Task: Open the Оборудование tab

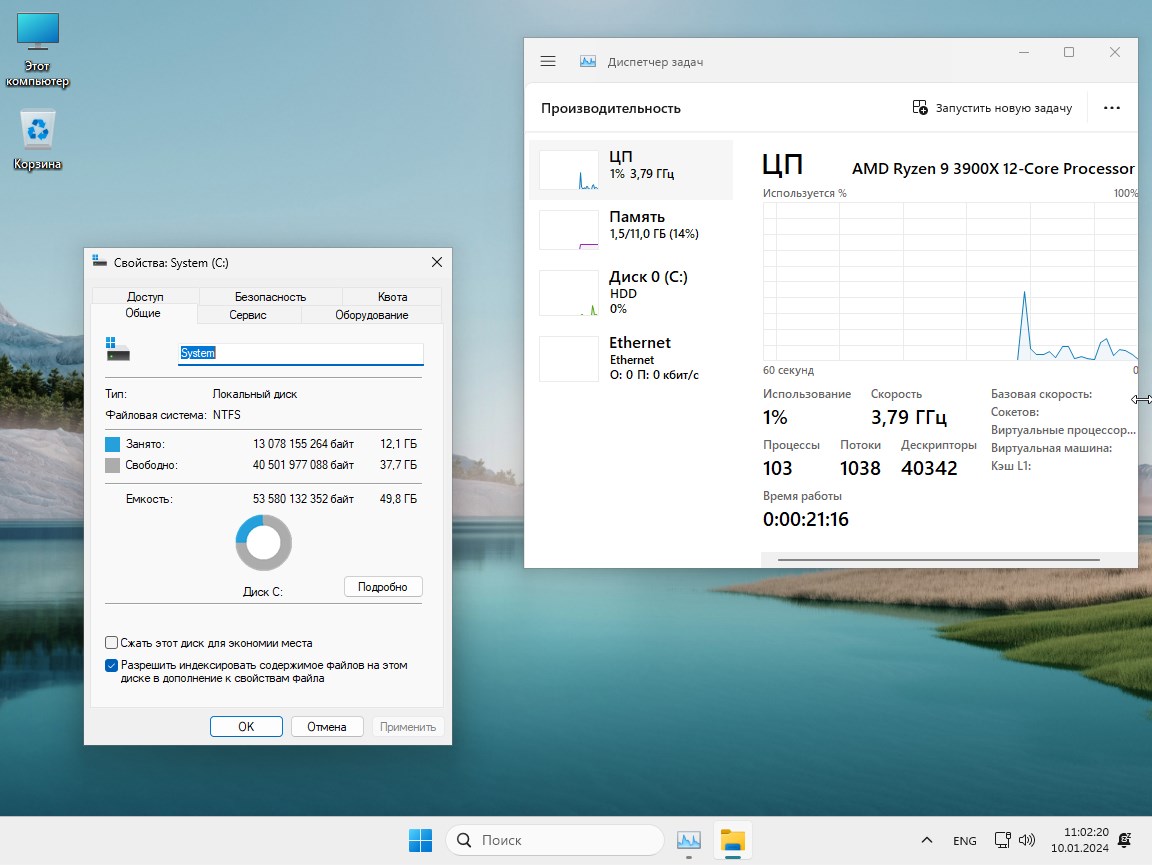Action: point(371,315)
